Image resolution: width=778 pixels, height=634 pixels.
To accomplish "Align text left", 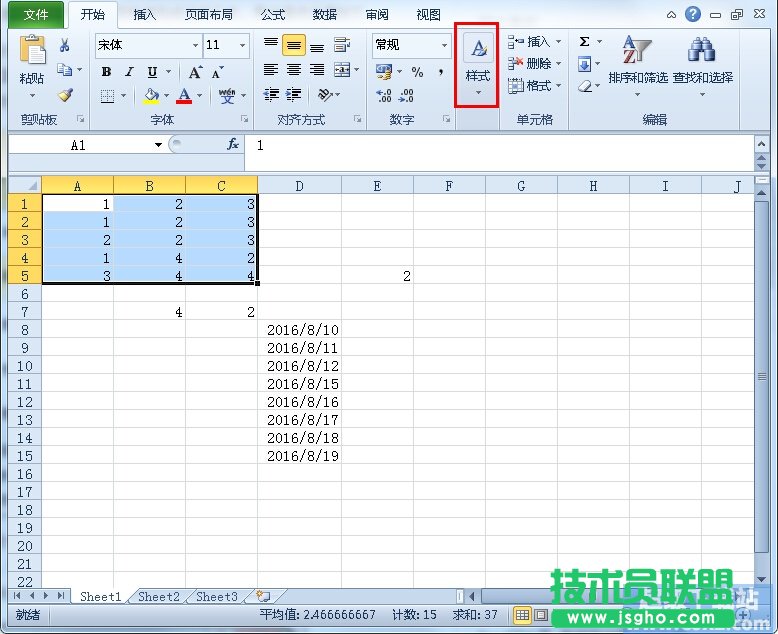I will pyautogui.click(x=270, y=70).
